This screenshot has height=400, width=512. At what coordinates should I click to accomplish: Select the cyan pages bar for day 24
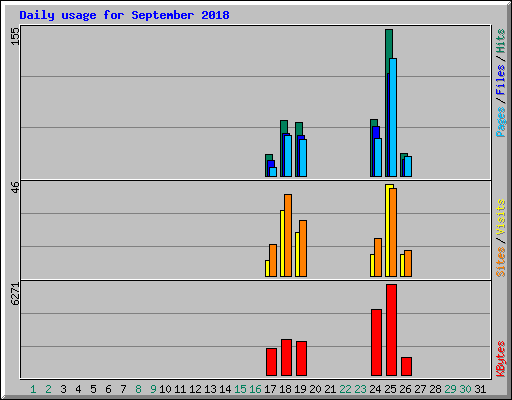tap(378, 157)
